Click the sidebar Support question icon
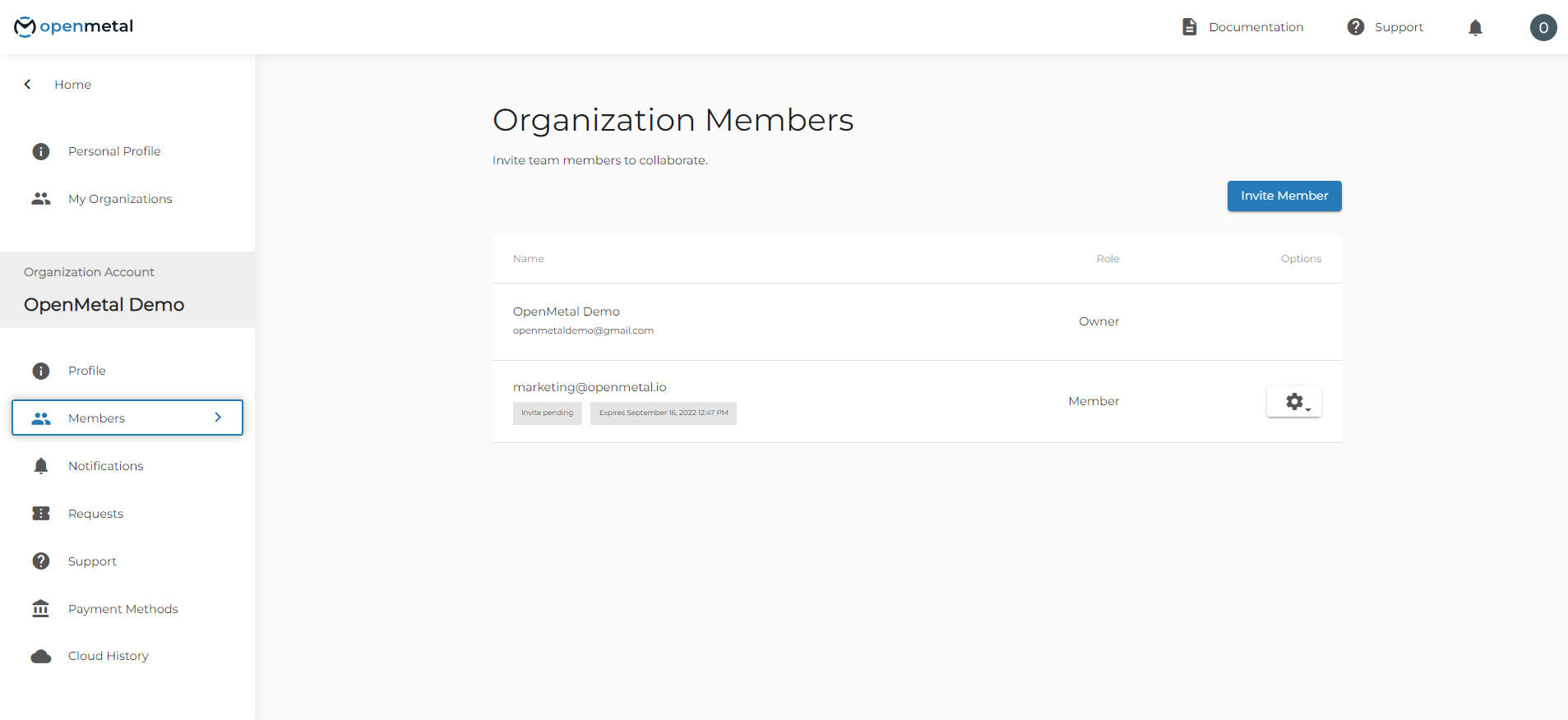The image size is (1568, 720). [41, 561]
